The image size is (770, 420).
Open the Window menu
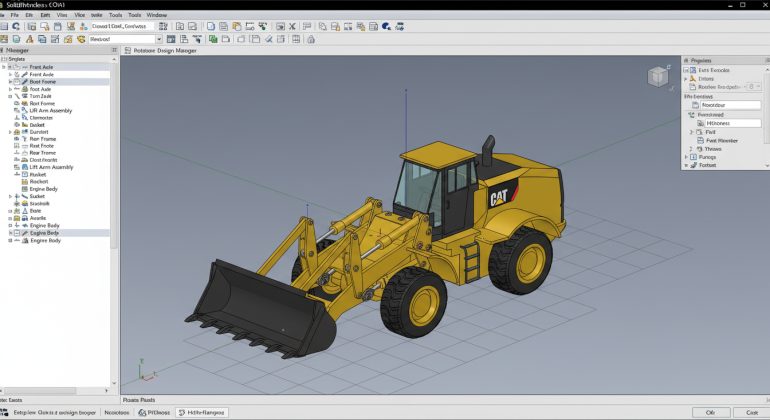pyautogui.click(x=156, y=15)
